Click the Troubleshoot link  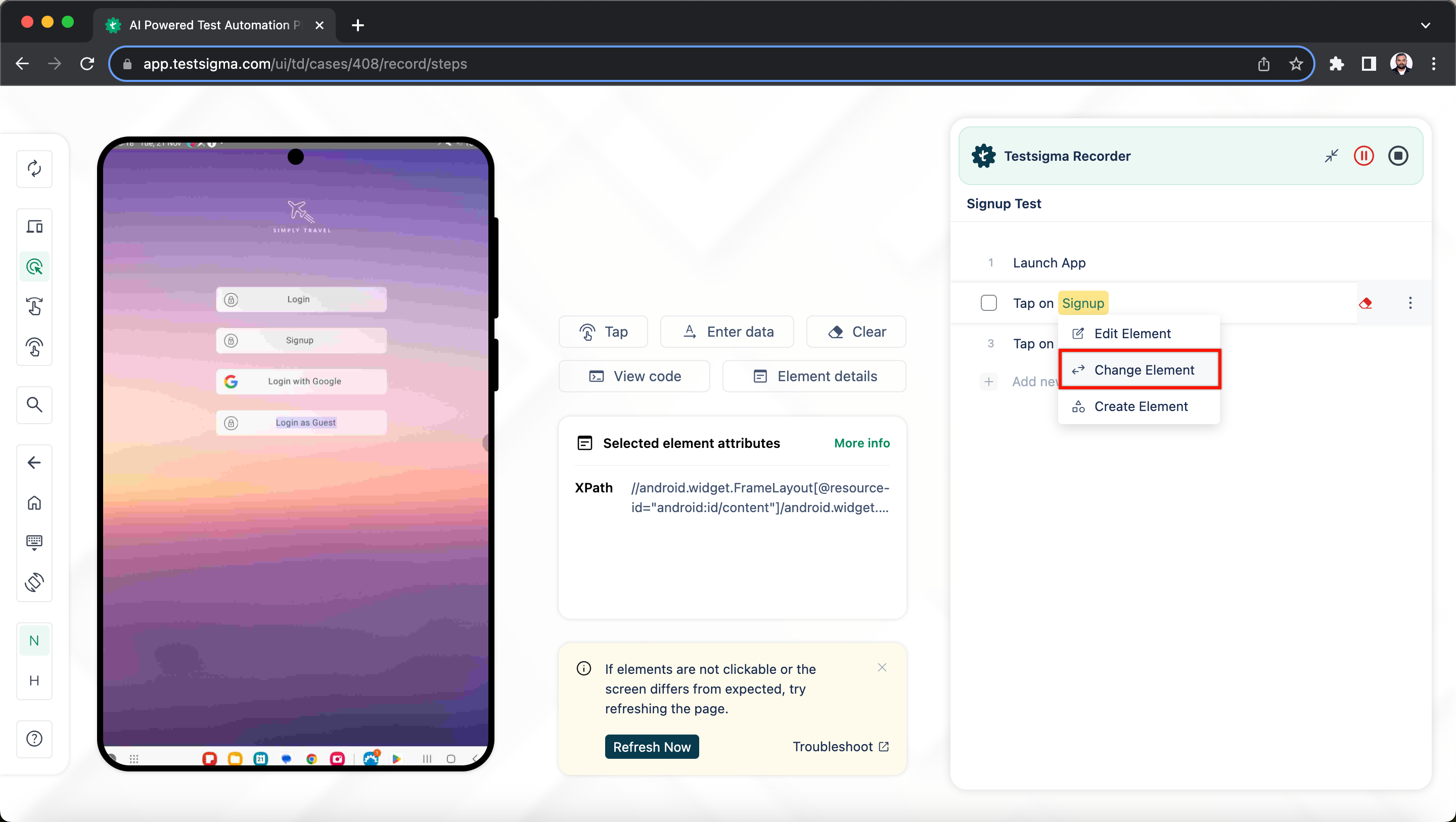coord(840,747)
